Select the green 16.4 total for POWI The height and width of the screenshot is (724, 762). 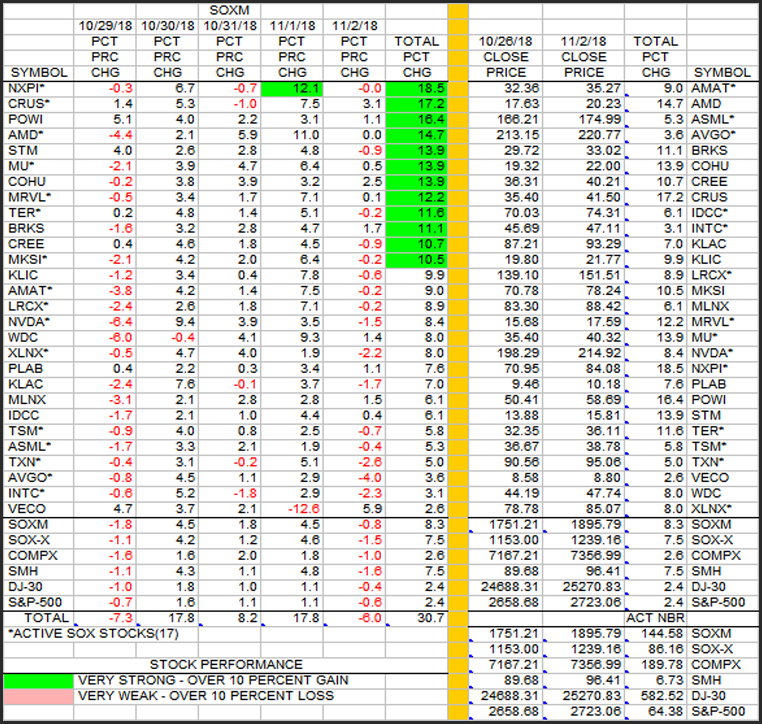(417, 120)
